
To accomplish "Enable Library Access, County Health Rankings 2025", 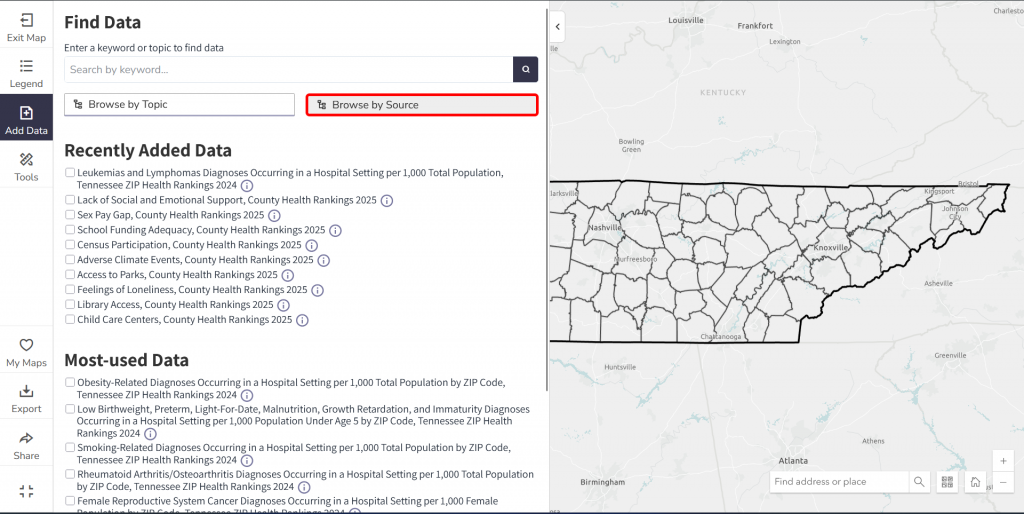I will (70, 304).
